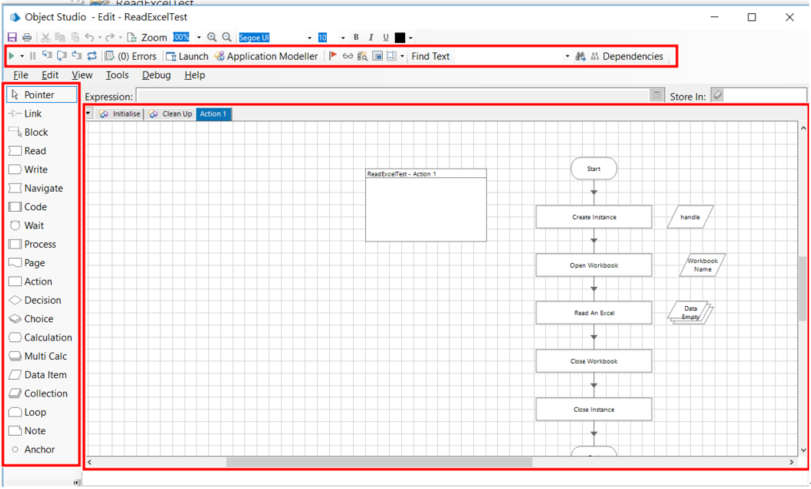Expand the font color dropdown arrow
The image size is (811, 489).
tap(411, 38)
